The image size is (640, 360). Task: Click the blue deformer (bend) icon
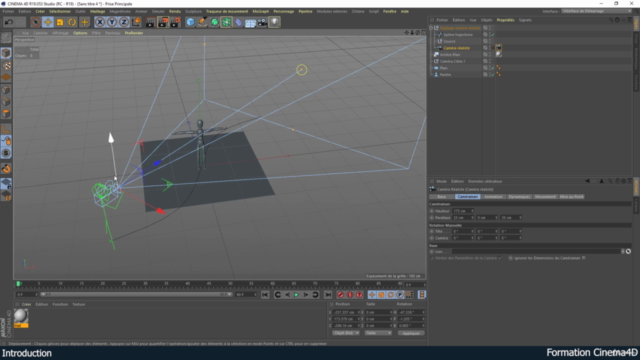coord(238,22)
